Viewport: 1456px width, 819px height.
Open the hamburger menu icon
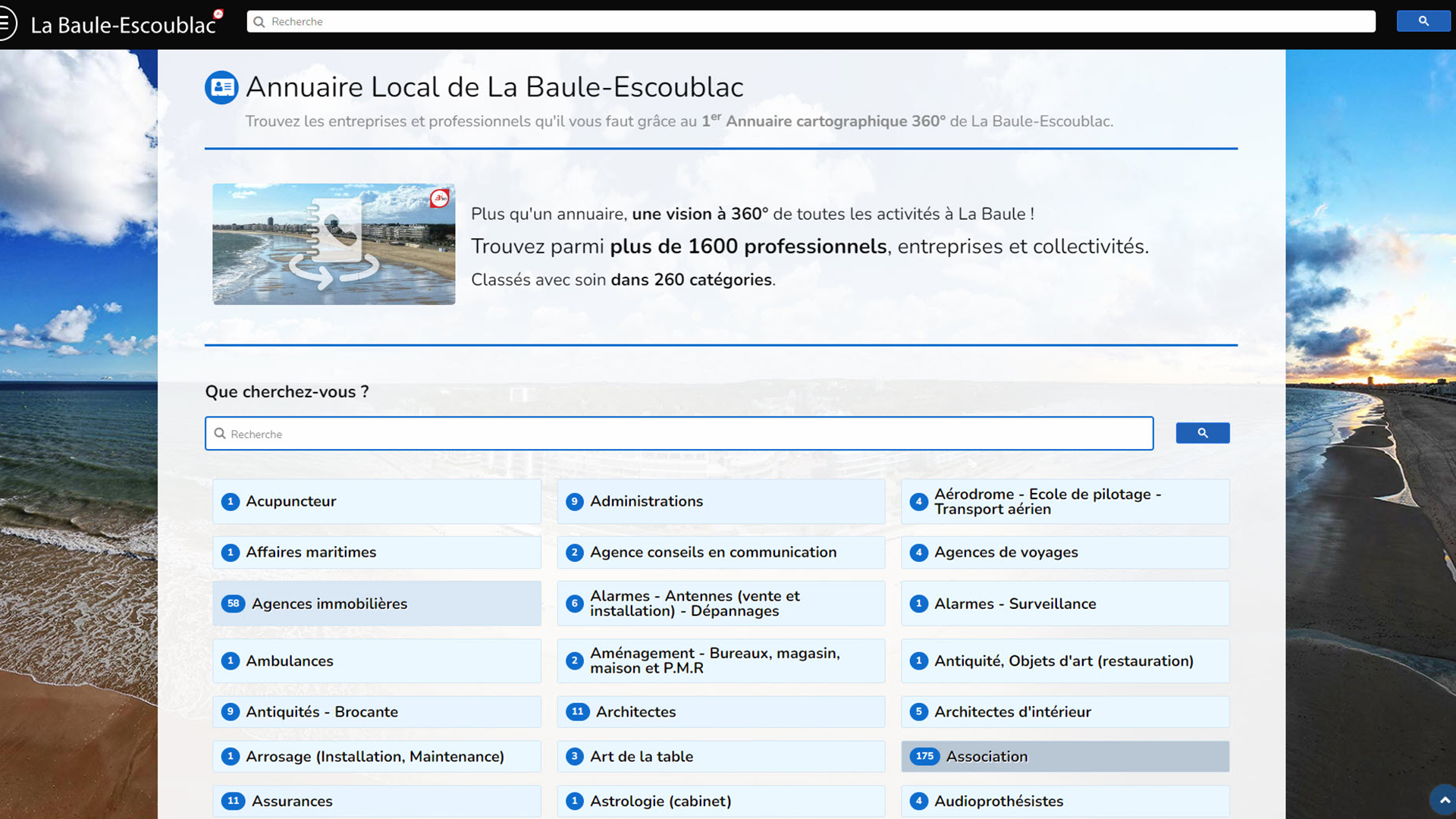(6, 24)
